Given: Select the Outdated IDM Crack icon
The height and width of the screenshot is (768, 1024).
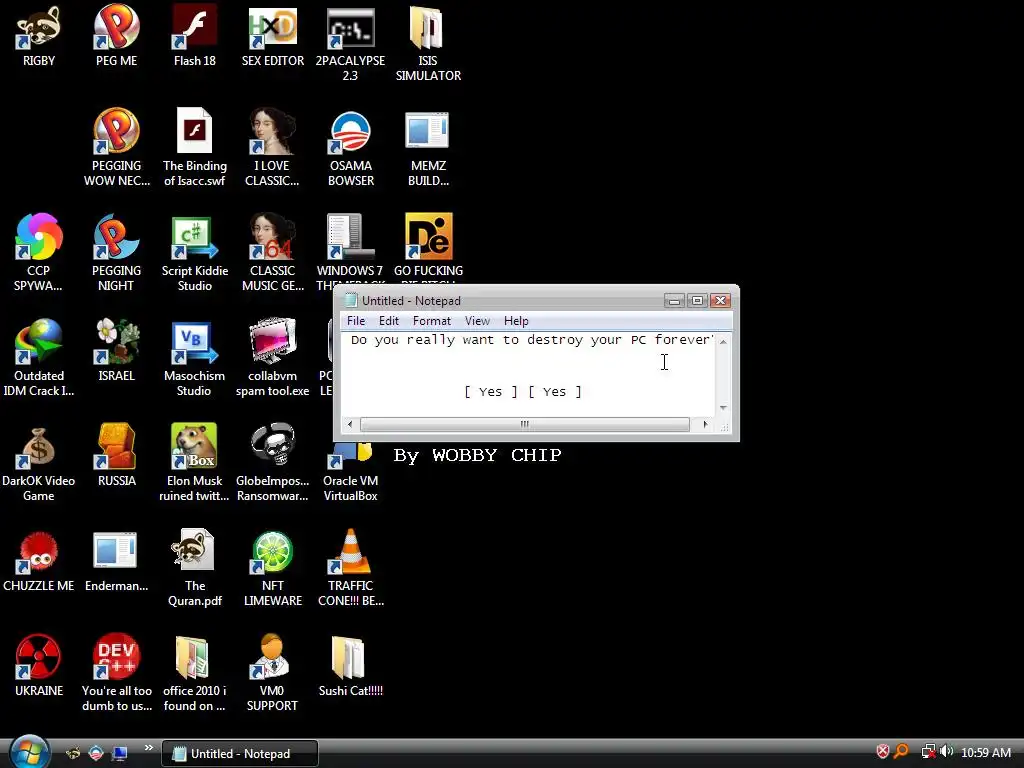Looking at the screenshot, I should click(39, 358).
